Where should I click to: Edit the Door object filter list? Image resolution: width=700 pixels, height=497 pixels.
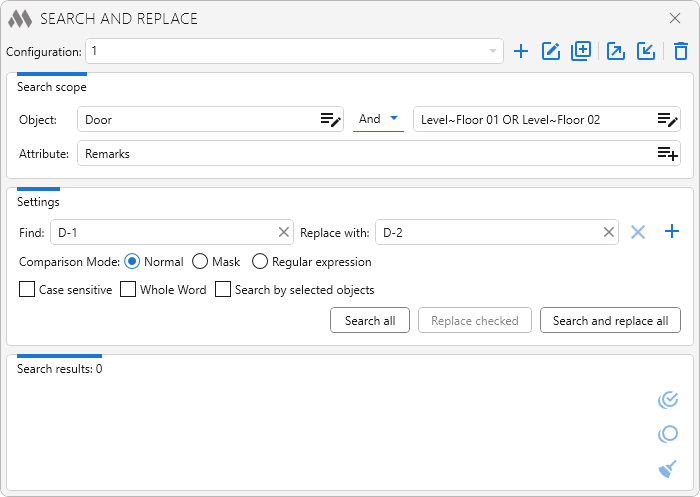point(330,120)
